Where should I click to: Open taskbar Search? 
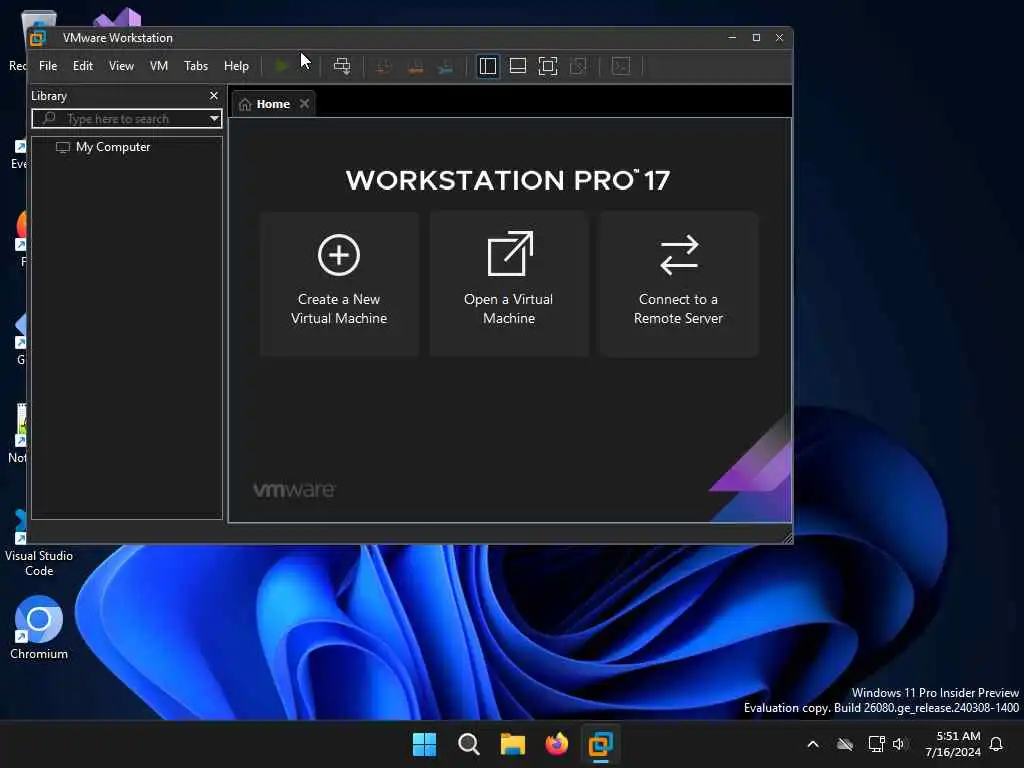click(468, 744)
